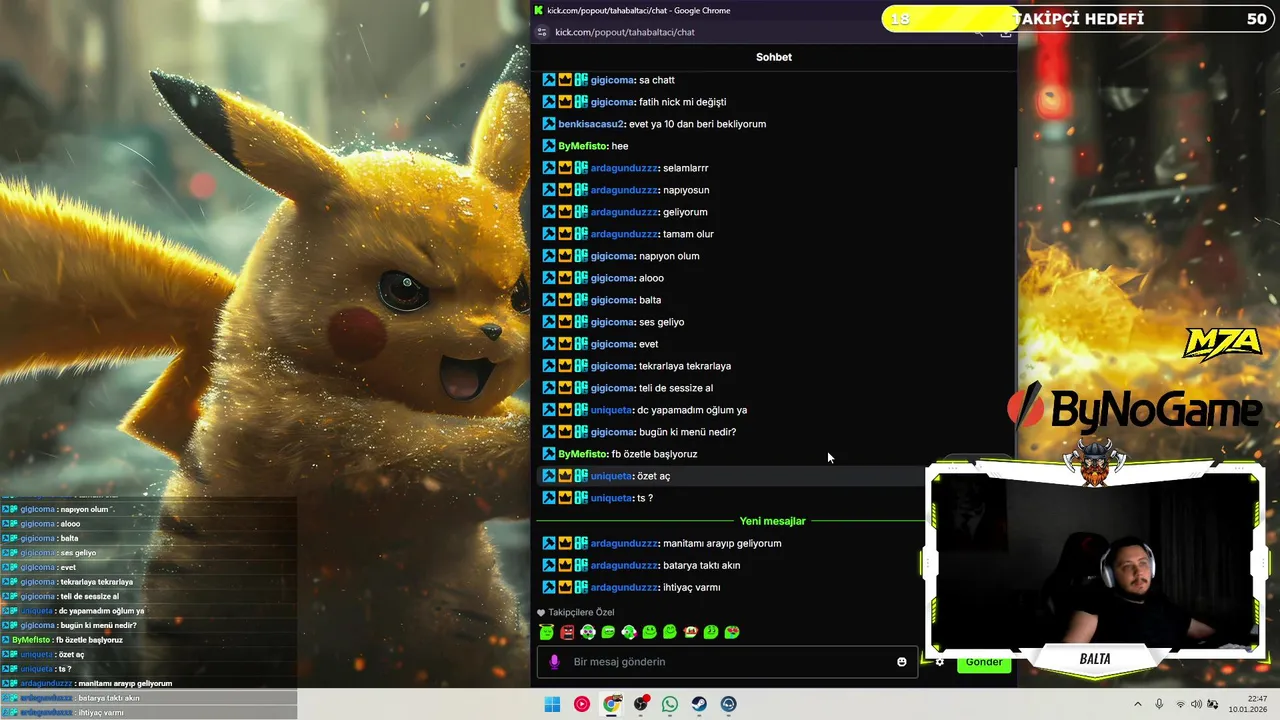Screen dimensions: 1280x720
Task: Open YouTube Music from the taskbar
Action: pyautogui.click(x=582, y=704)
